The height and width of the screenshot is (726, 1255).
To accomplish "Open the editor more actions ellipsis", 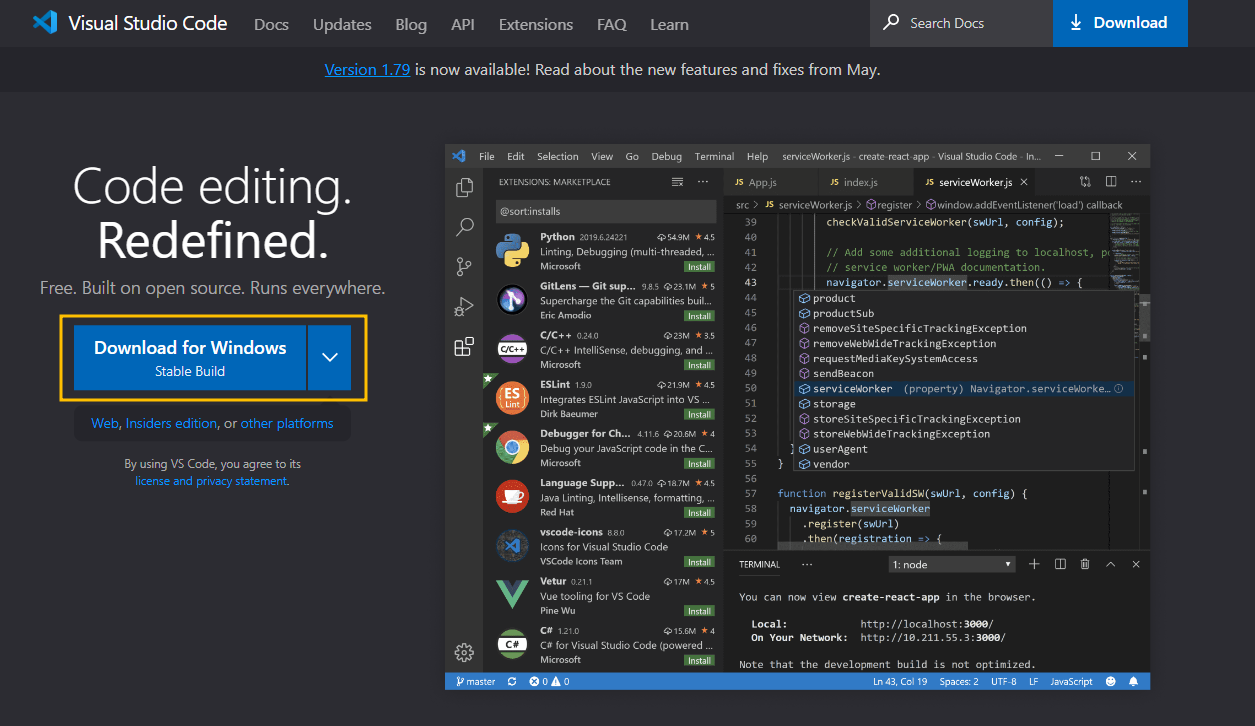I will pyautogui.click(x=1136, y=182).
